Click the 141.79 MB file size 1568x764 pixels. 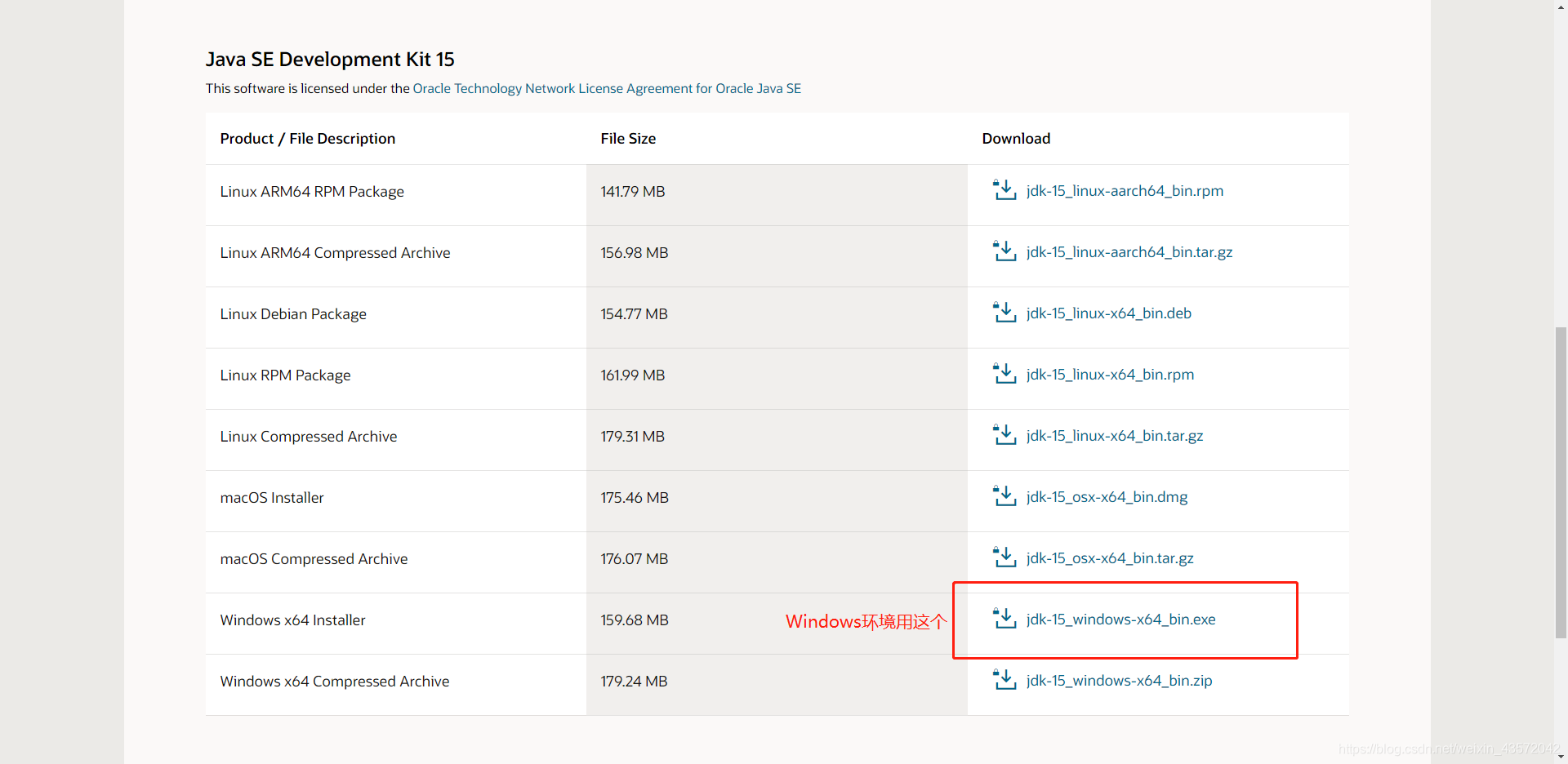(x=633, y=192)
